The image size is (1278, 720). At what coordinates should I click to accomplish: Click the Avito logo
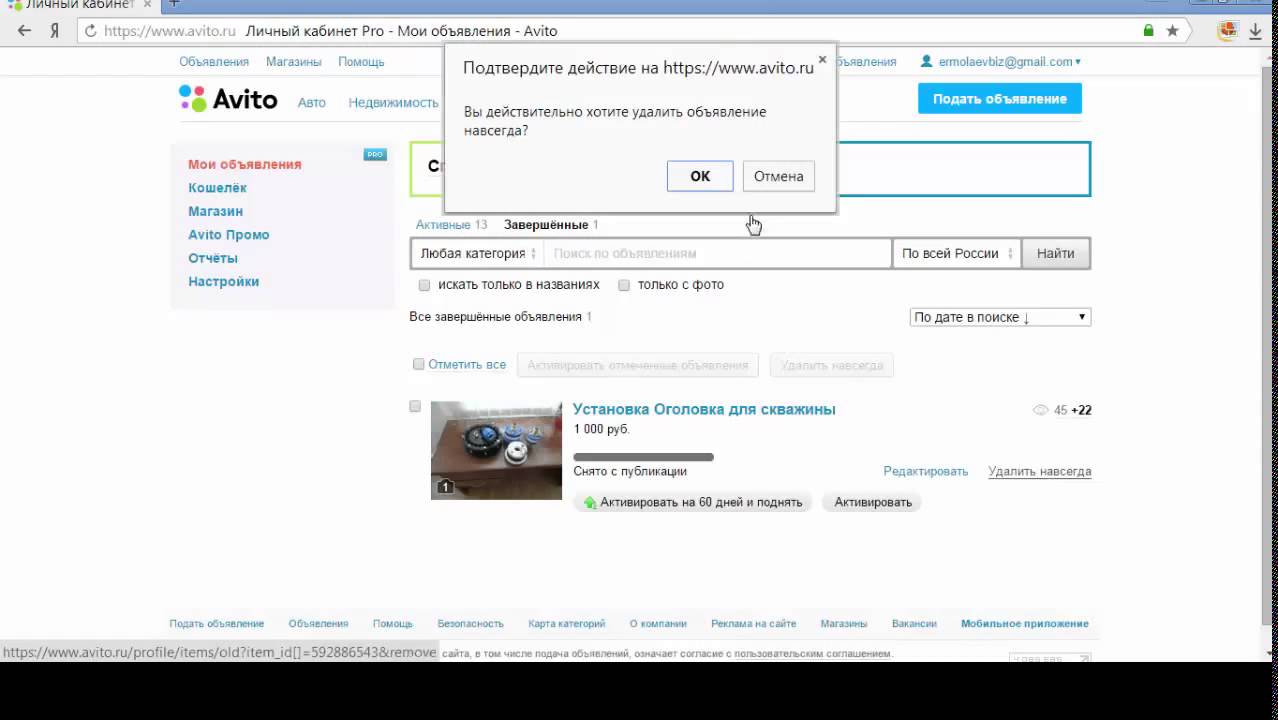pyautogui.click(x=228, y=98)
